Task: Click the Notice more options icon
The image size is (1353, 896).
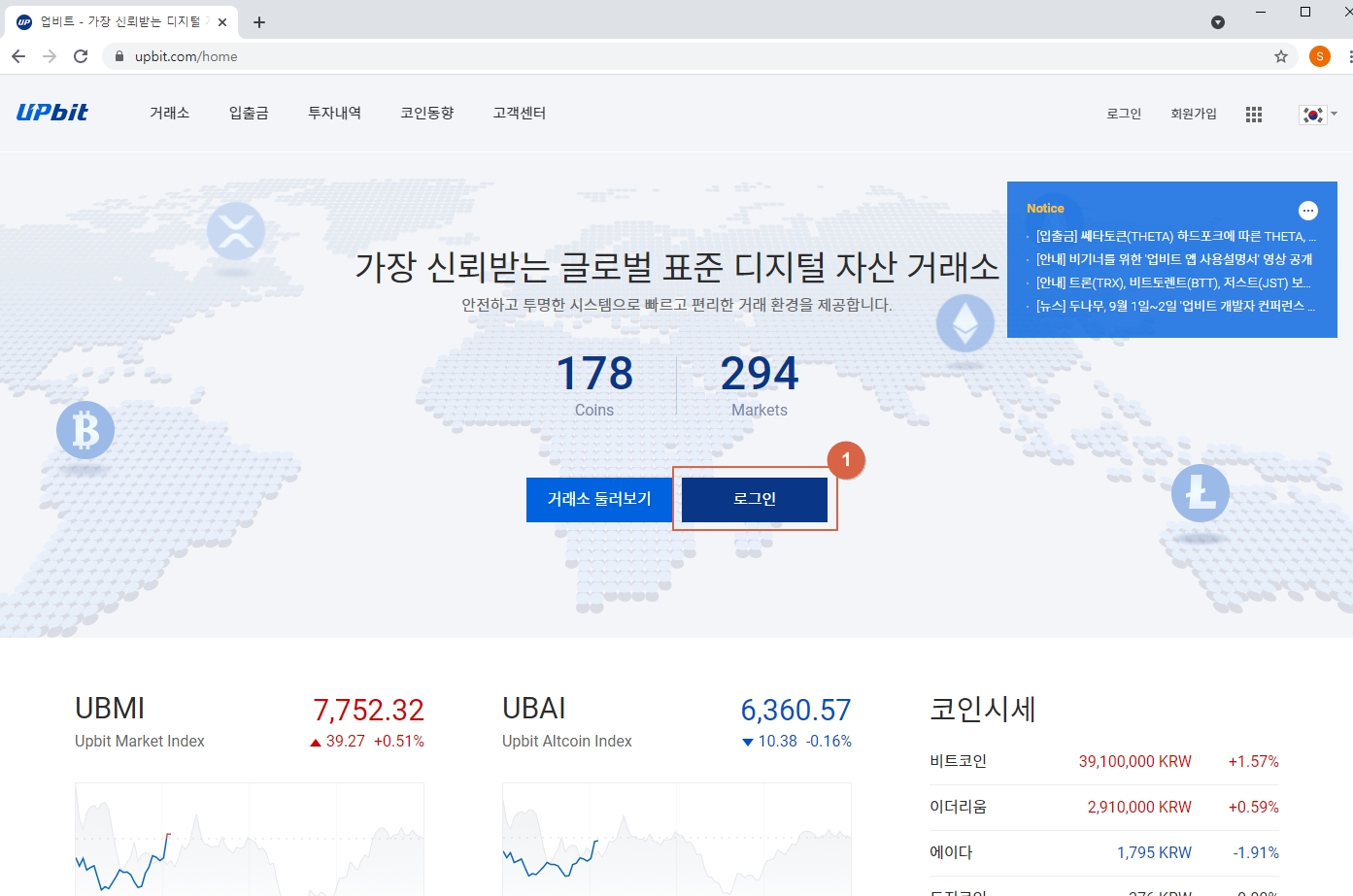Action: click(x=1308, y=211)
